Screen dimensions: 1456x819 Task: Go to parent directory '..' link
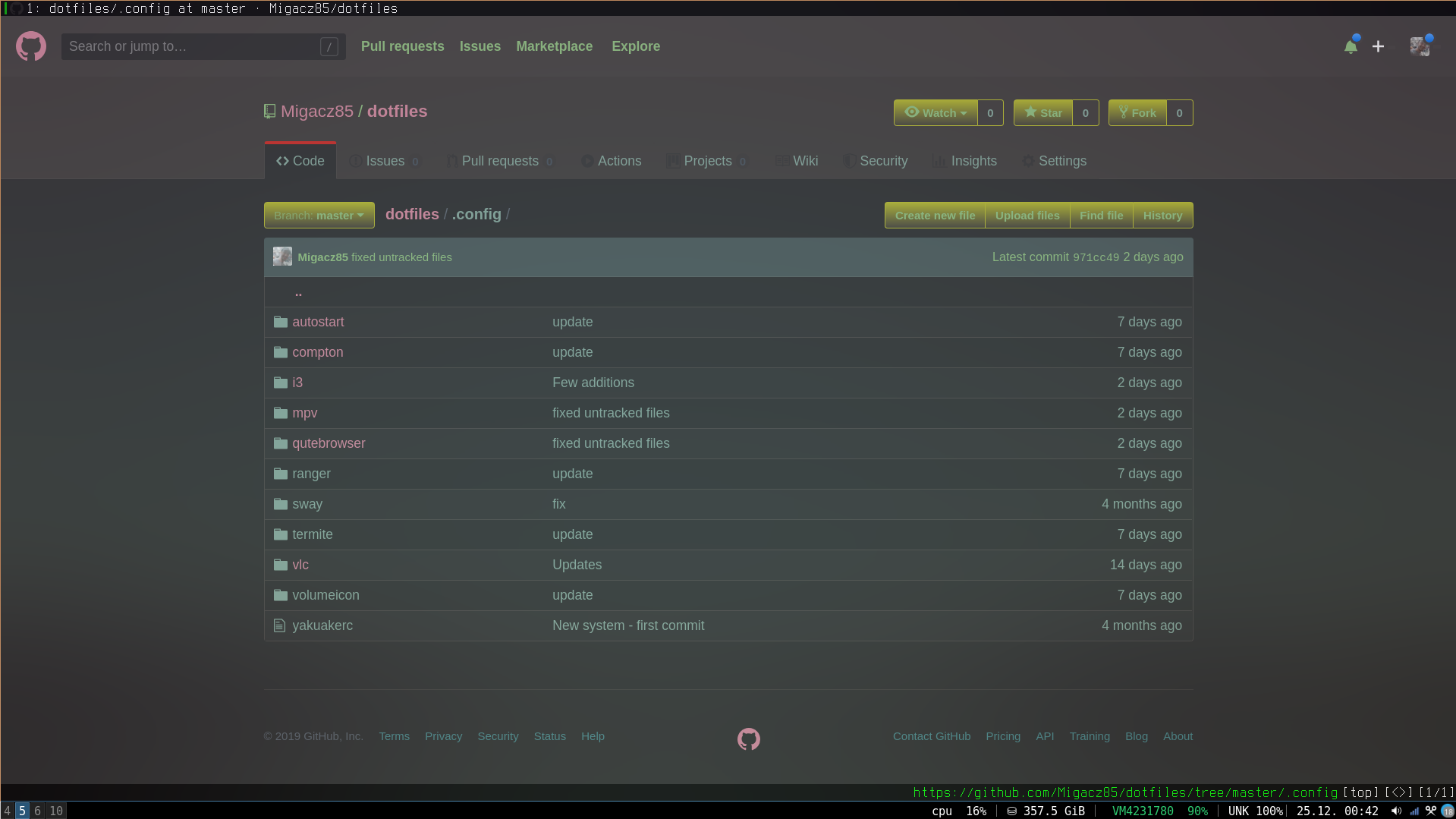pyautogui.click(x=298, y=292)
